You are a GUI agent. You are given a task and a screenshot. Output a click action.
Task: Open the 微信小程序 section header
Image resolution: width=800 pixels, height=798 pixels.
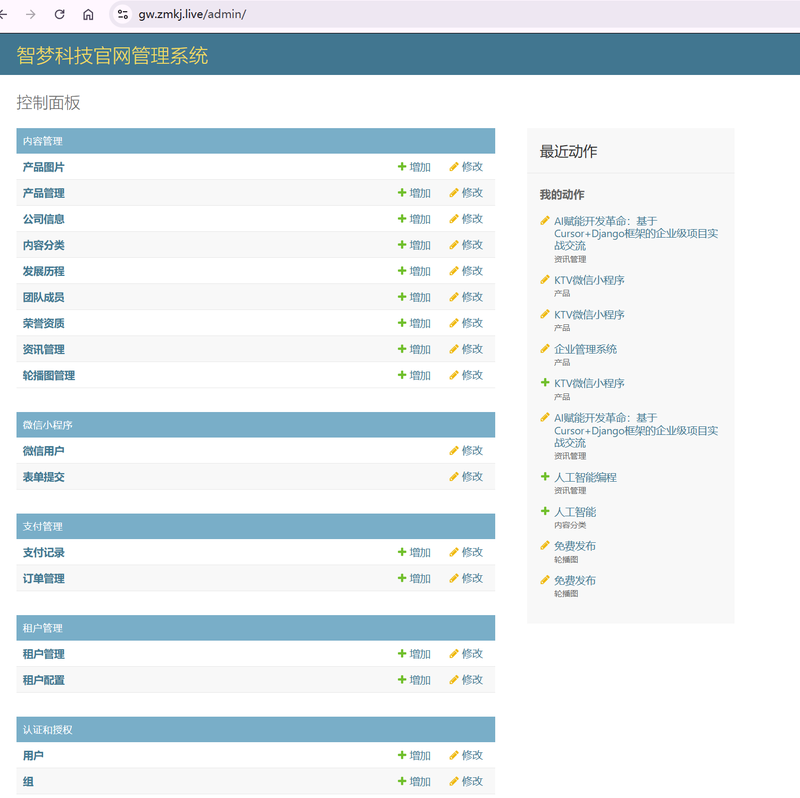pos(48,425)
